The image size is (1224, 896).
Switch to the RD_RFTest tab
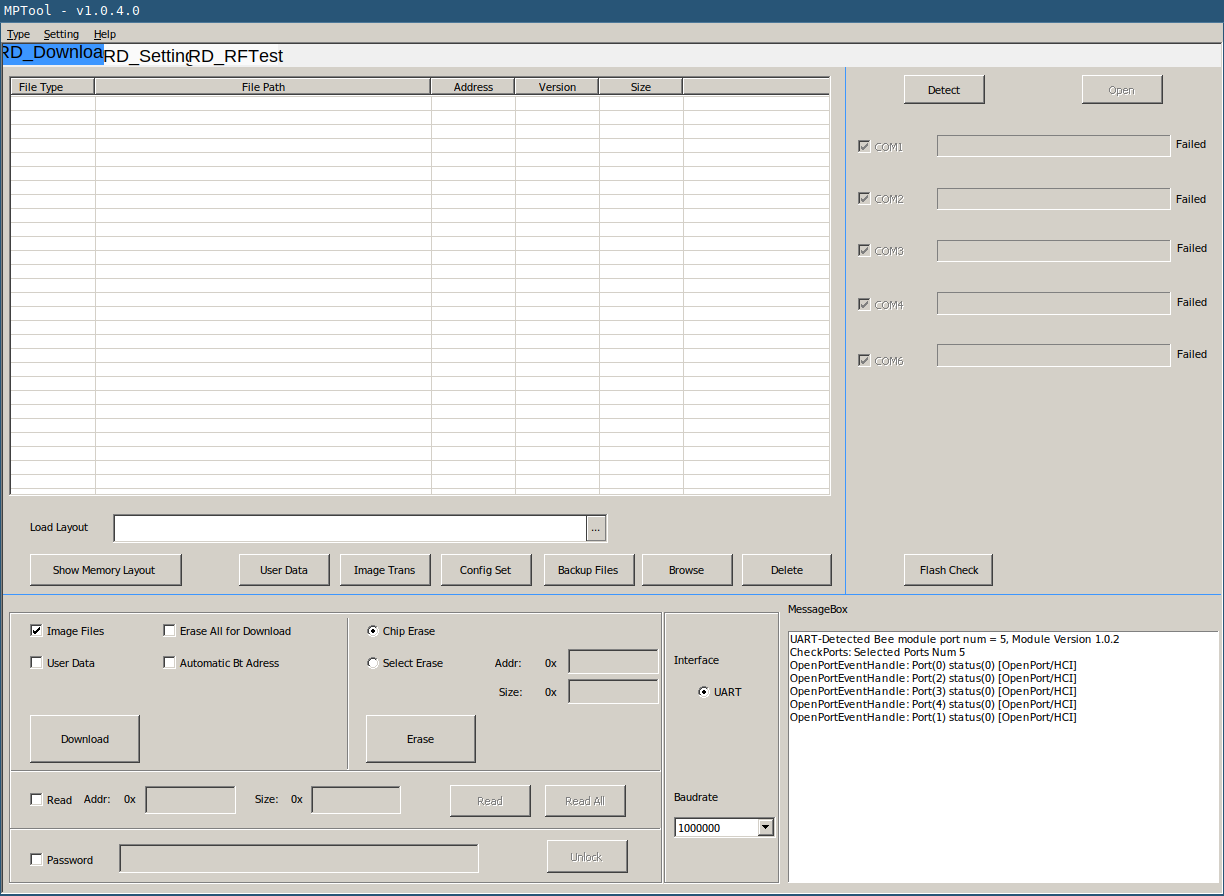coord(237,56)
